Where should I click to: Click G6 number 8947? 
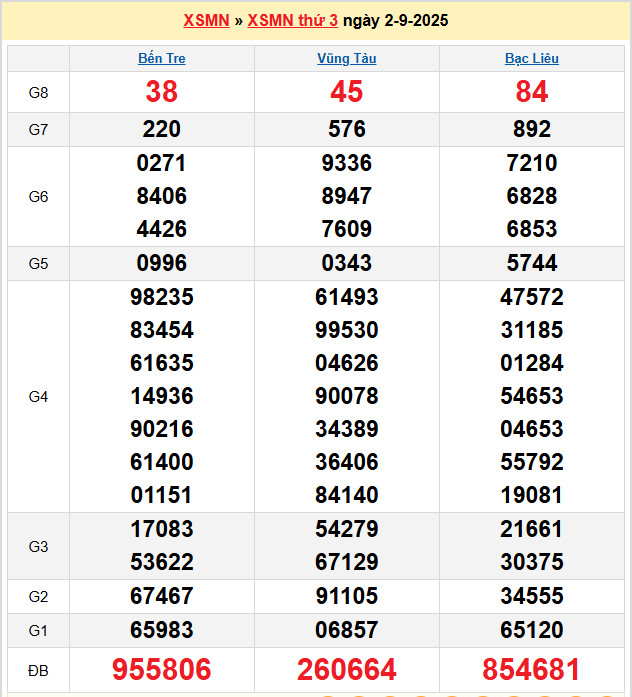pyautogui.click(x=347, y=196)
